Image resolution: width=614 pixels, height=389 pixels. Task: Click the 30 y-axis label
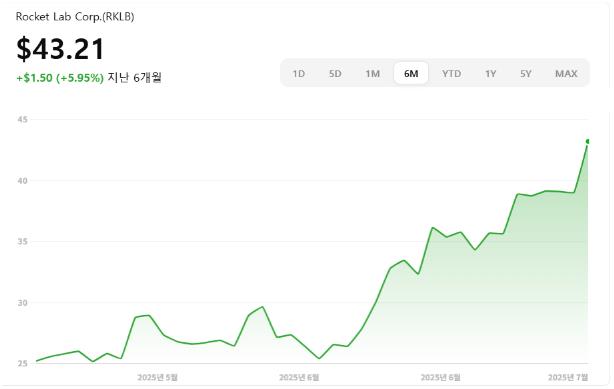point(23,303)
